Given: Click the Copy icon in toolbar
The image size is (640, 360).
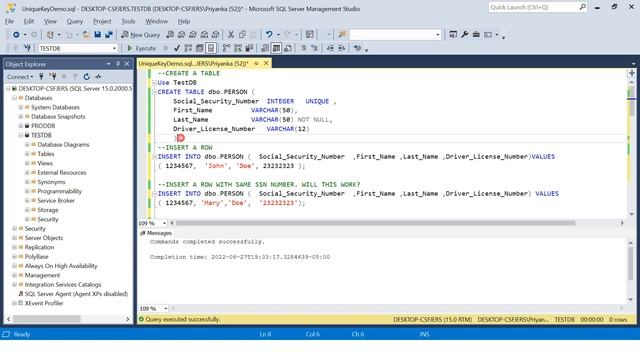Looking at the screenshot, I should 242,35.
